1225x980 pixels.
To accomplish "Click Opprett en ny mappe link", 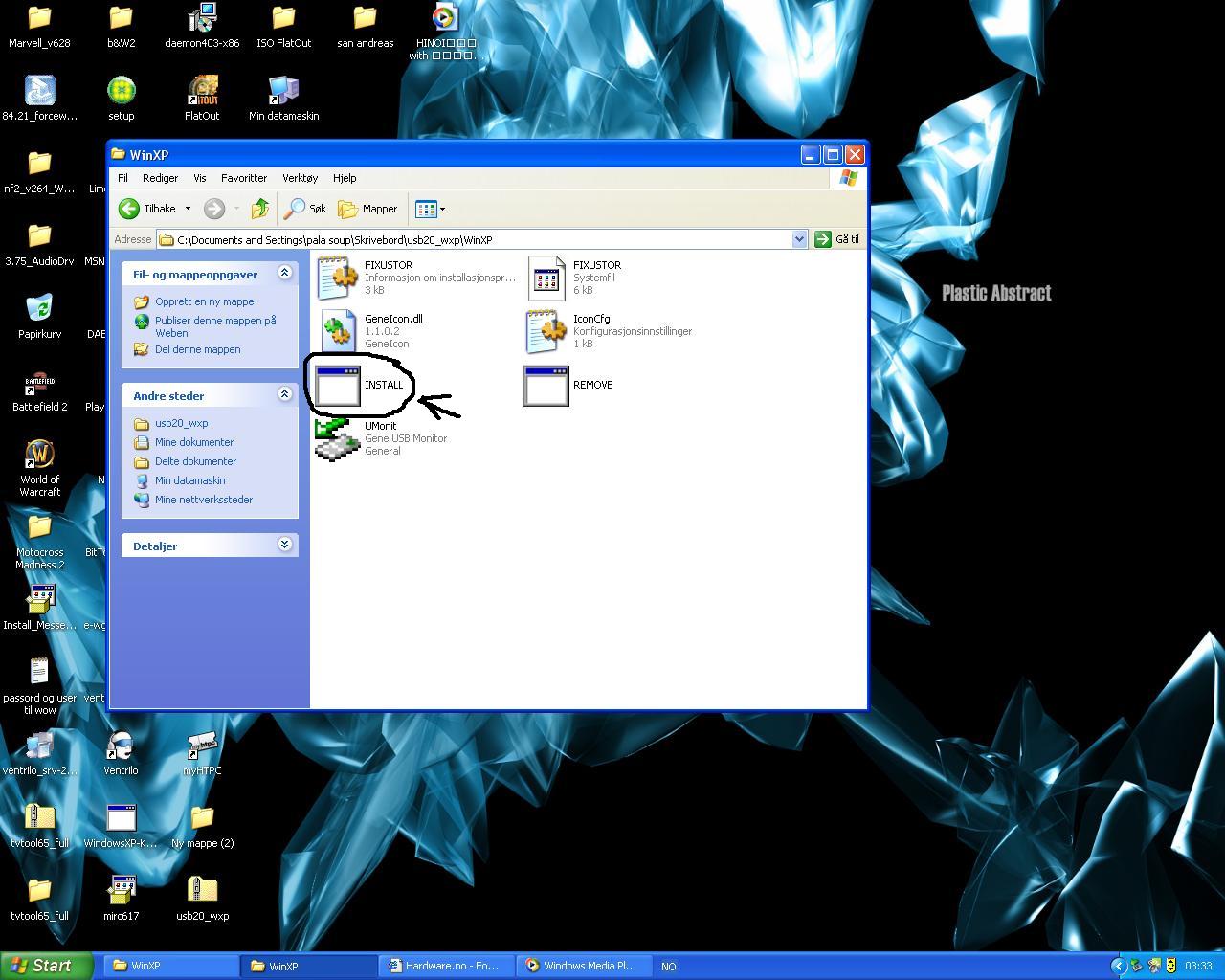I will pyautogui.click(x=204, y=301).
